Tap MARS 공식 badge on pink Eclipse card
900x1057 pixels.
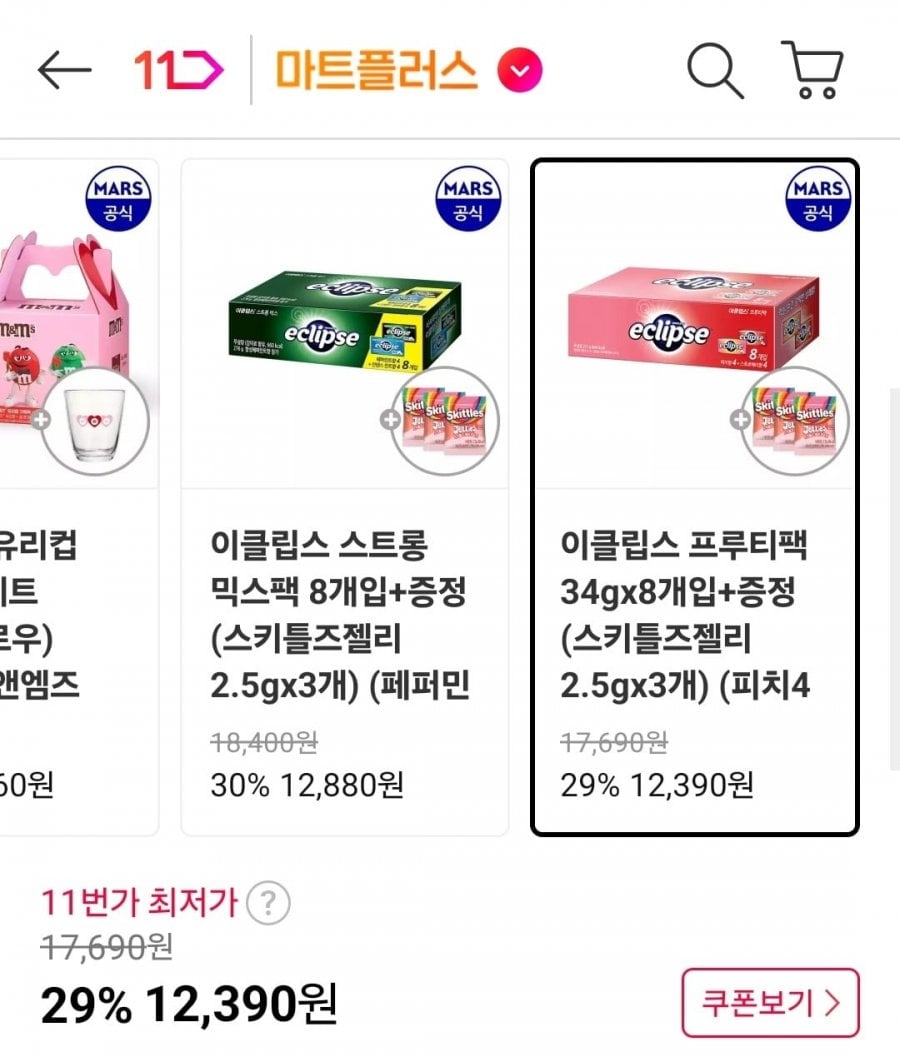tap(818, 199)
